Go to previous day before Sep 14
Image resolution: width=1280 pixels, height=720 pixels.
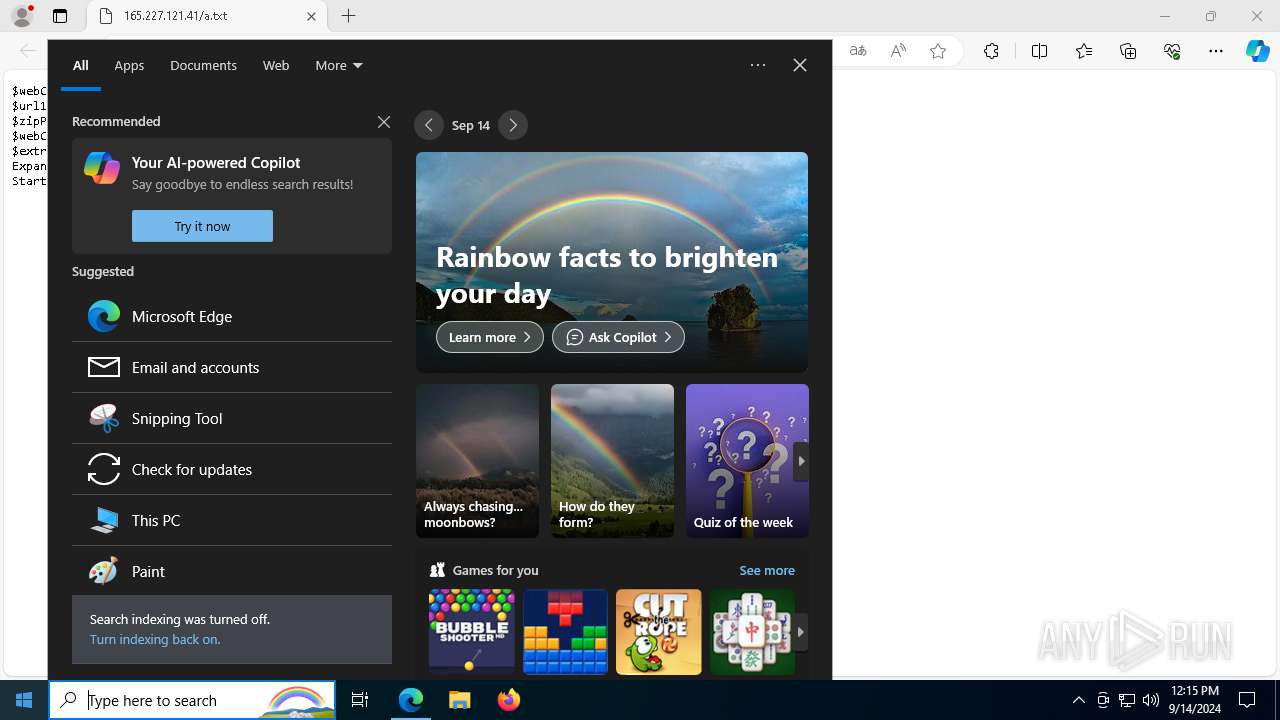click(429, 125)
